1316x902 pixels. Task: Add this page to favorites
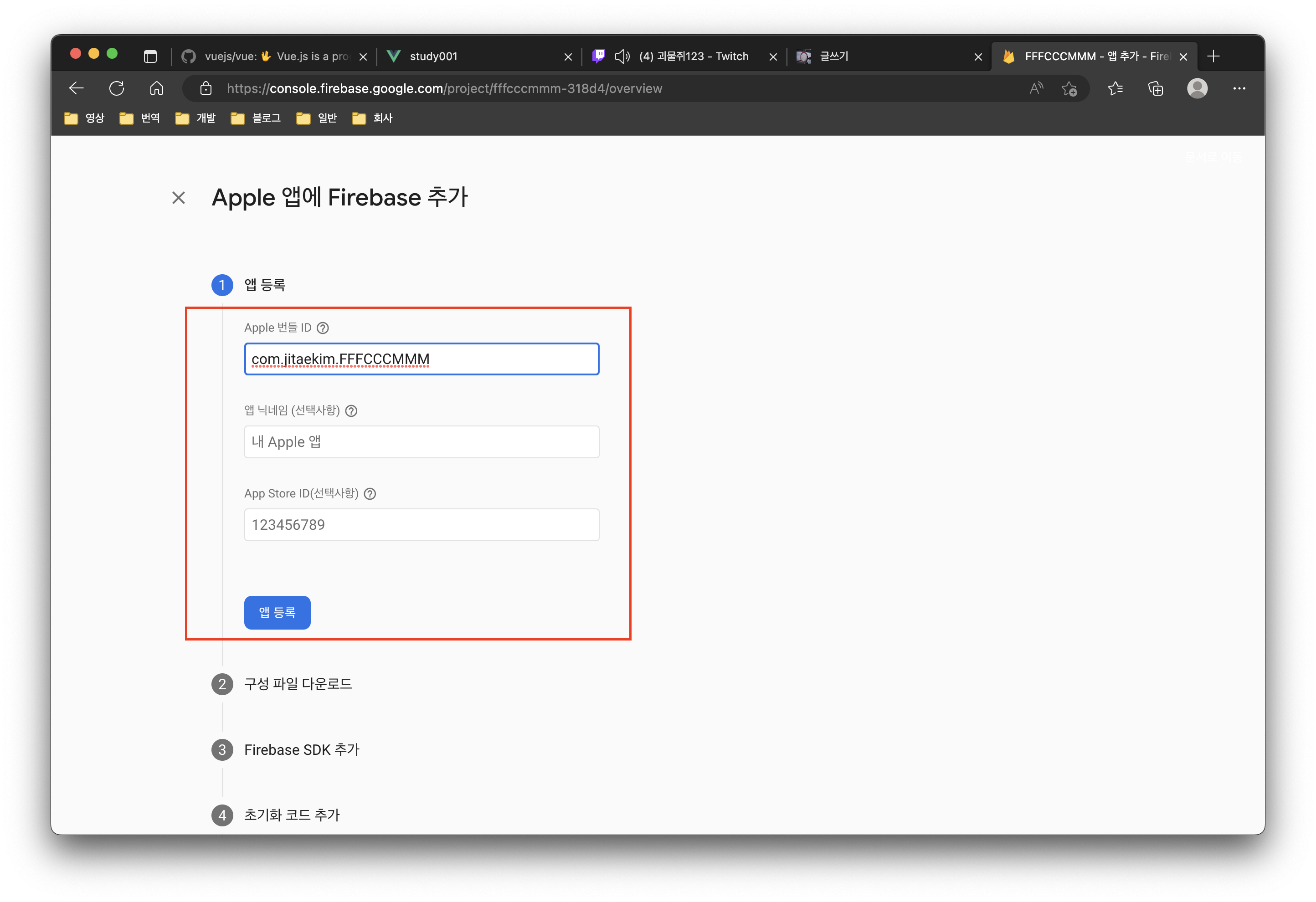click(x=1069, y=88)
